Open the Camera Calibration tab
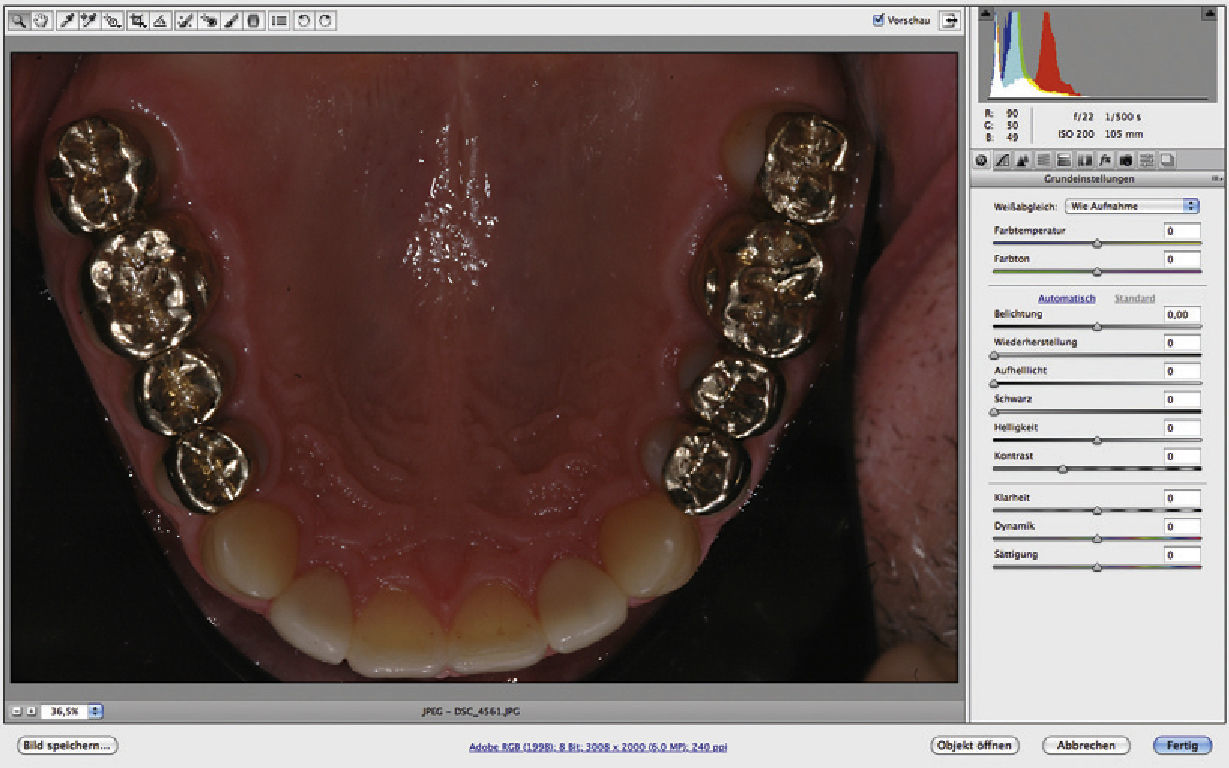1229x768 pixels. (1127, 160)
